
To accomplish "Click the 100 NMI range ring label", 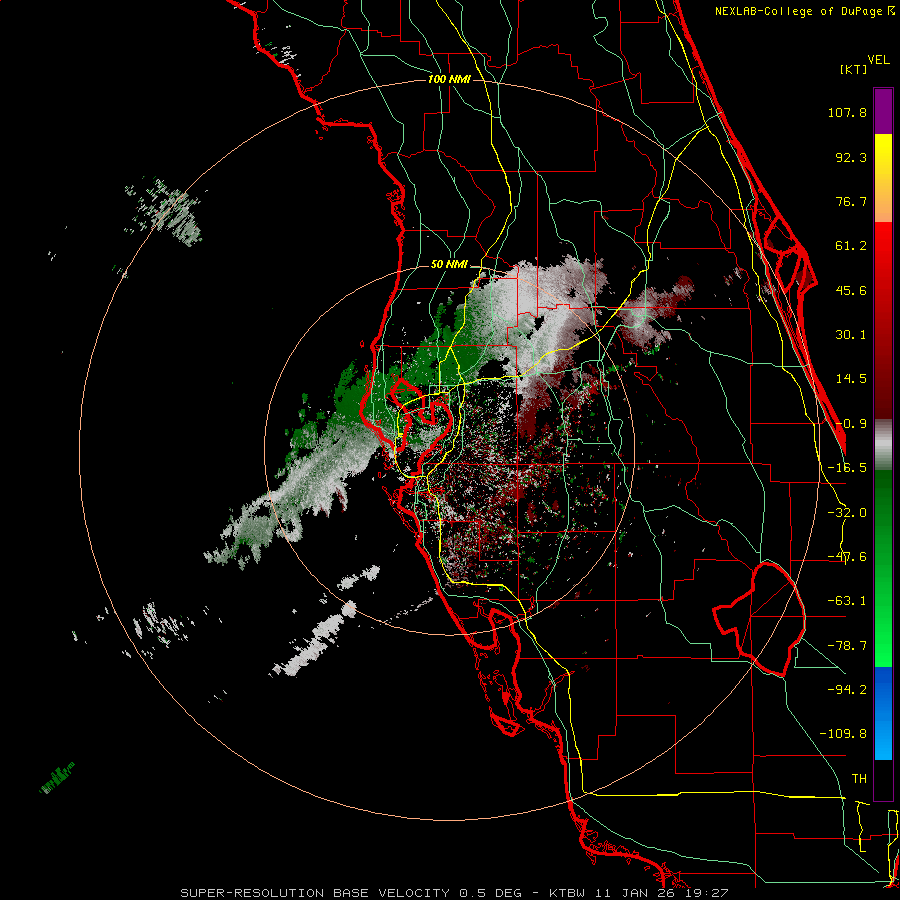I will 449,79.
